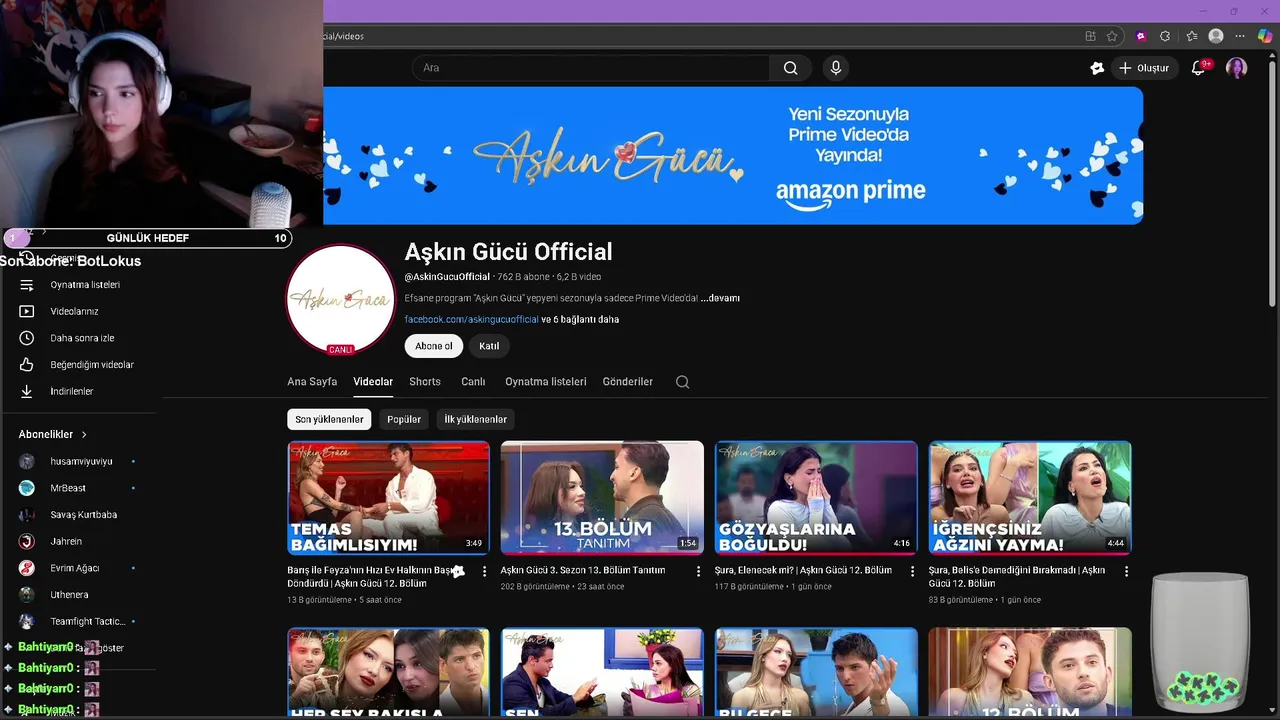Start voice search with the microphone icon
Image resolution: width=1280 pixels, height=720 pixels.
836,68
